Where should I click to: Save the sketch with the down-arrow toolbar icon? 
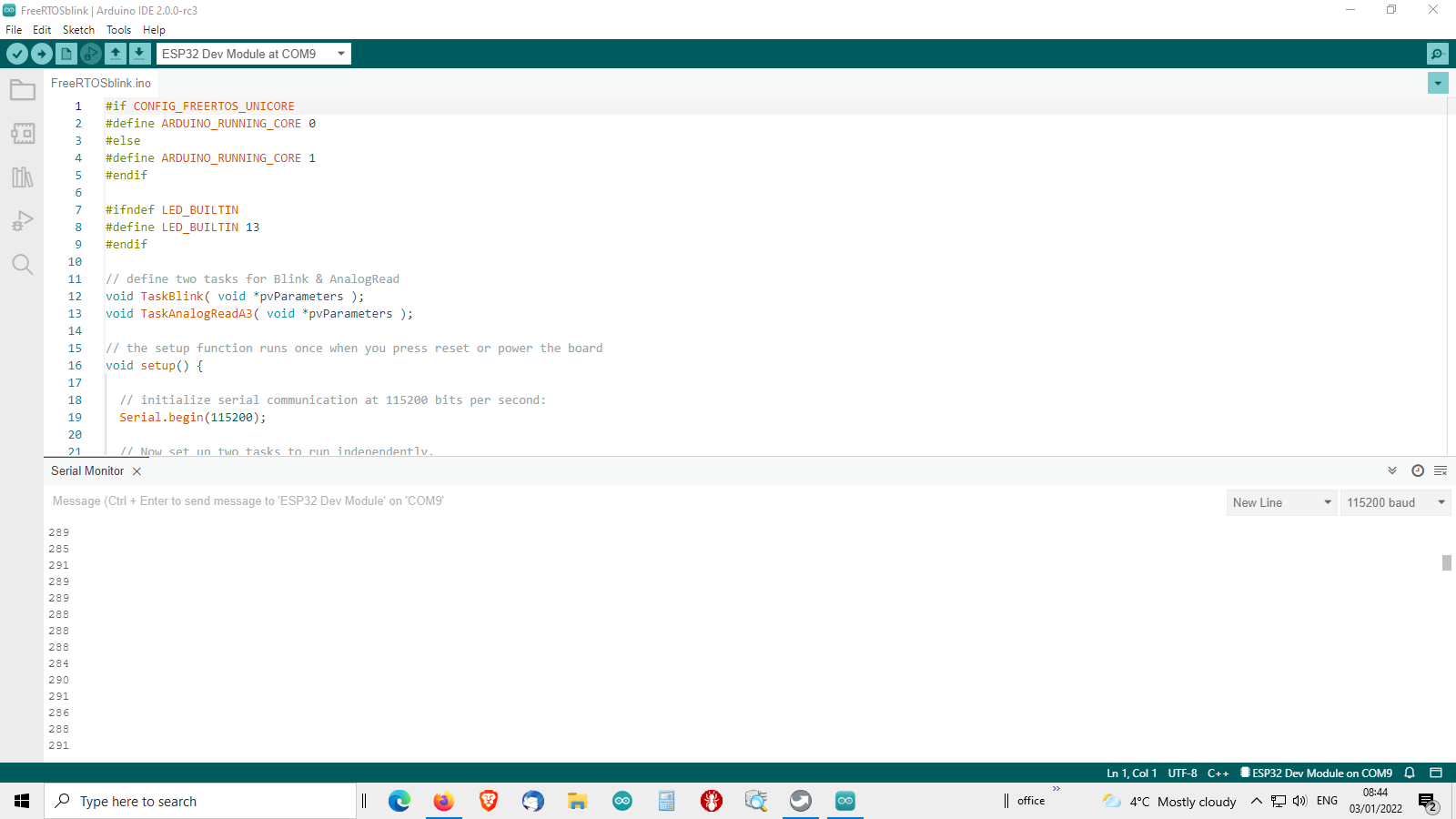point(139,54)
